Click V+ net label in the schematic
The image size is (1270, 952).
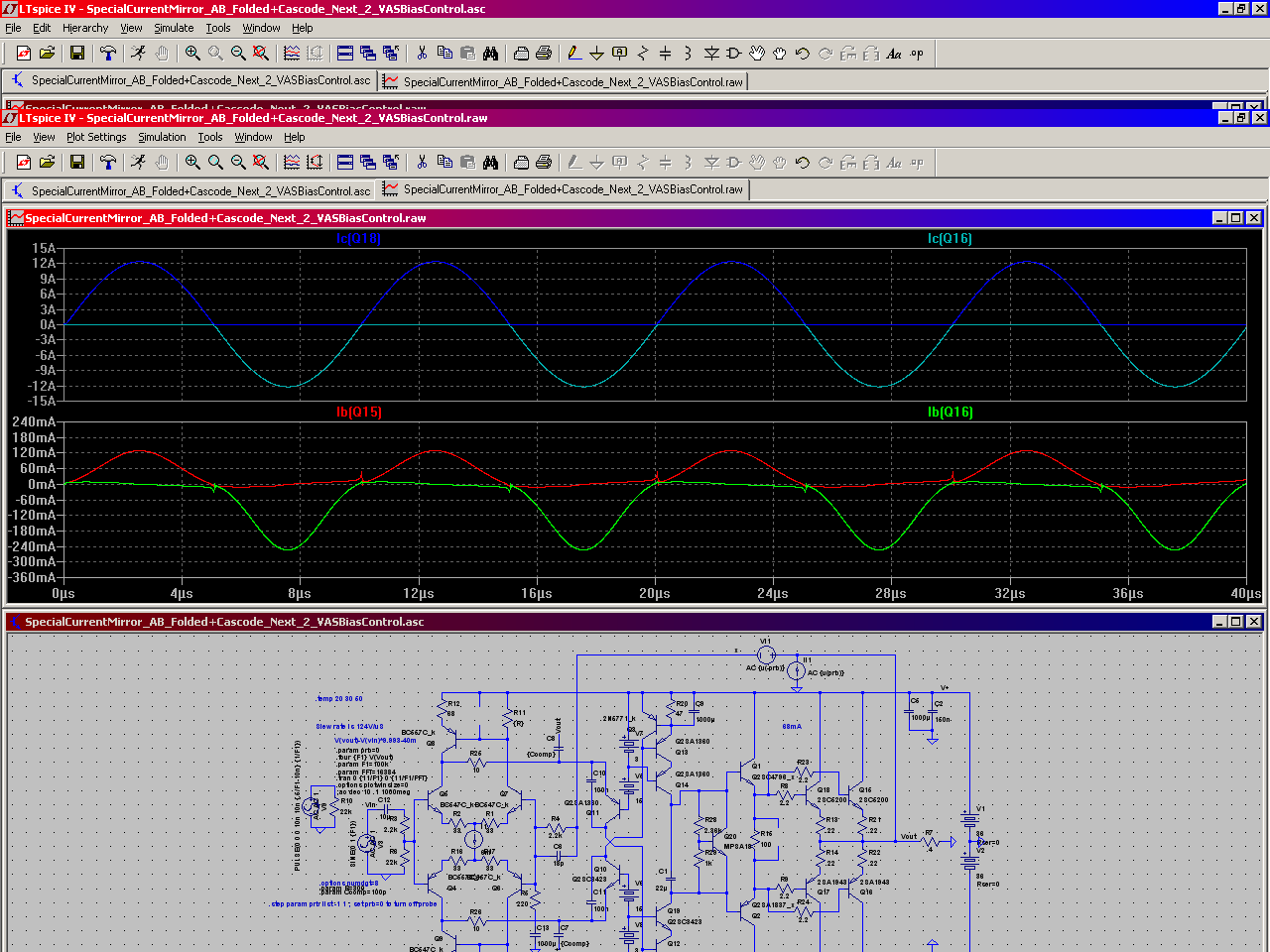click(945, 687)
